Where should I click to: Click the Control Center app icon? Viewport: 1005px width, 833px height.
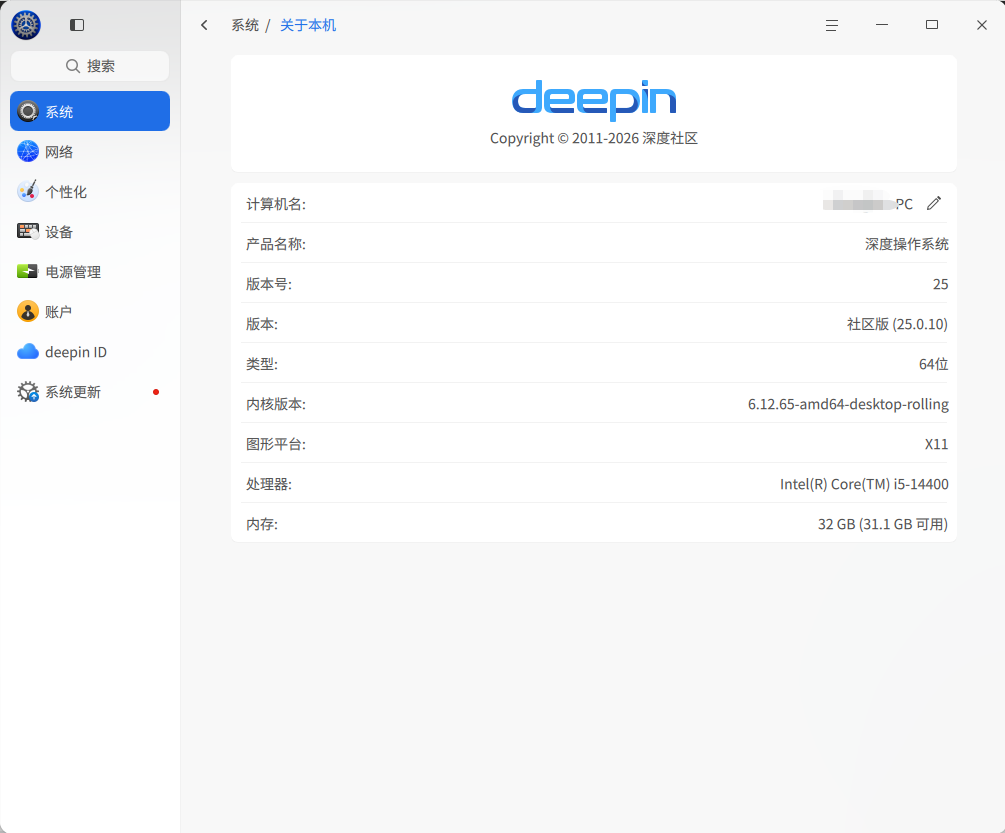point(26,25)
